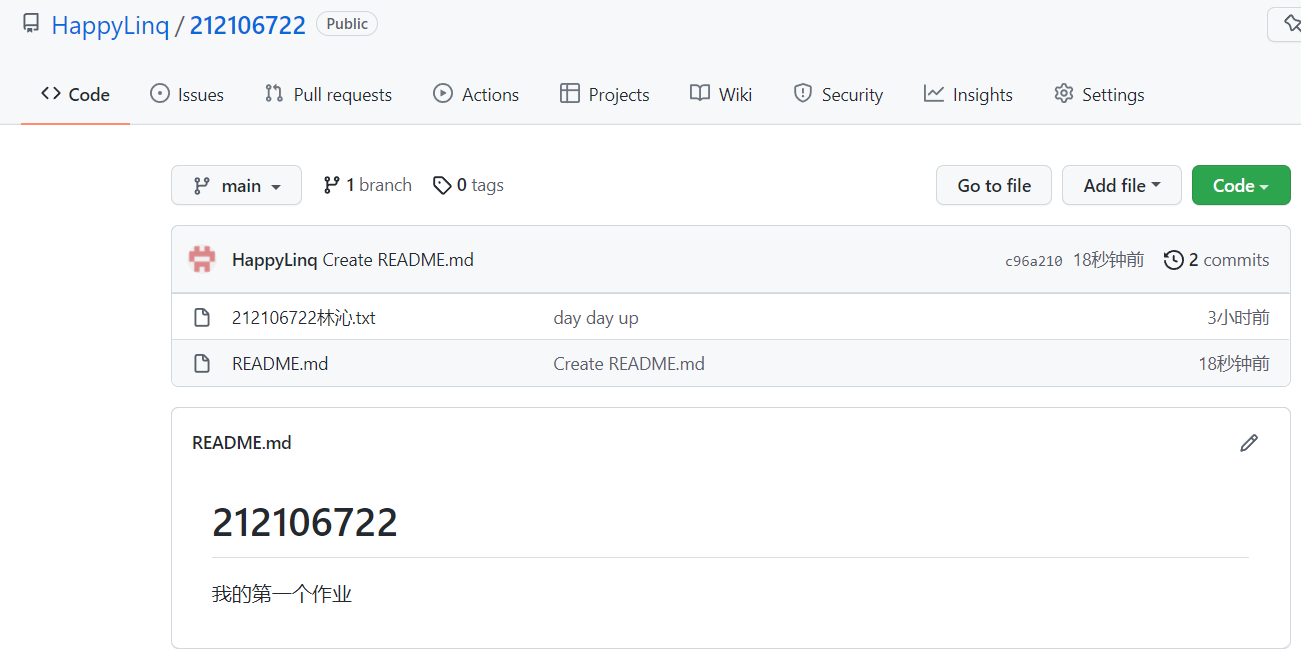1301x655 pixels.
Task: Click the README.md preview header title
Action: click(242, 443)
